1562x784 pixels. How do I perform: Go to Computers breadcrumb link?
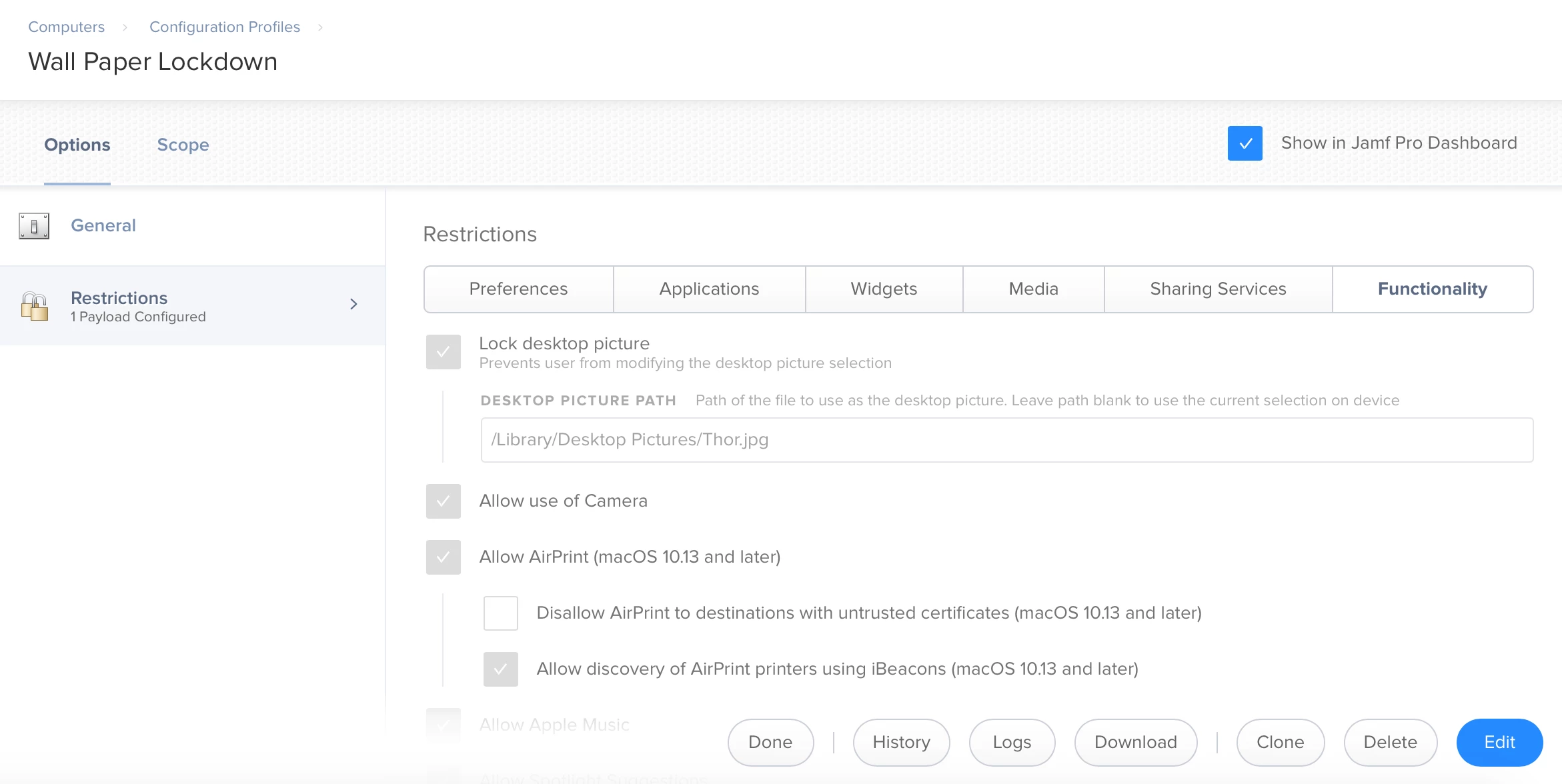point(67,27)
